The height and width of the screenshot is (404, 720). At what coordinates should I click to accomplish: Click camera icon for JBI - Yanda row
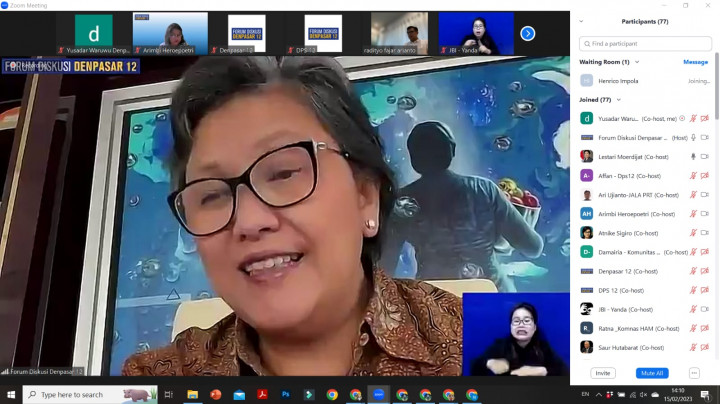click(705, 309)
